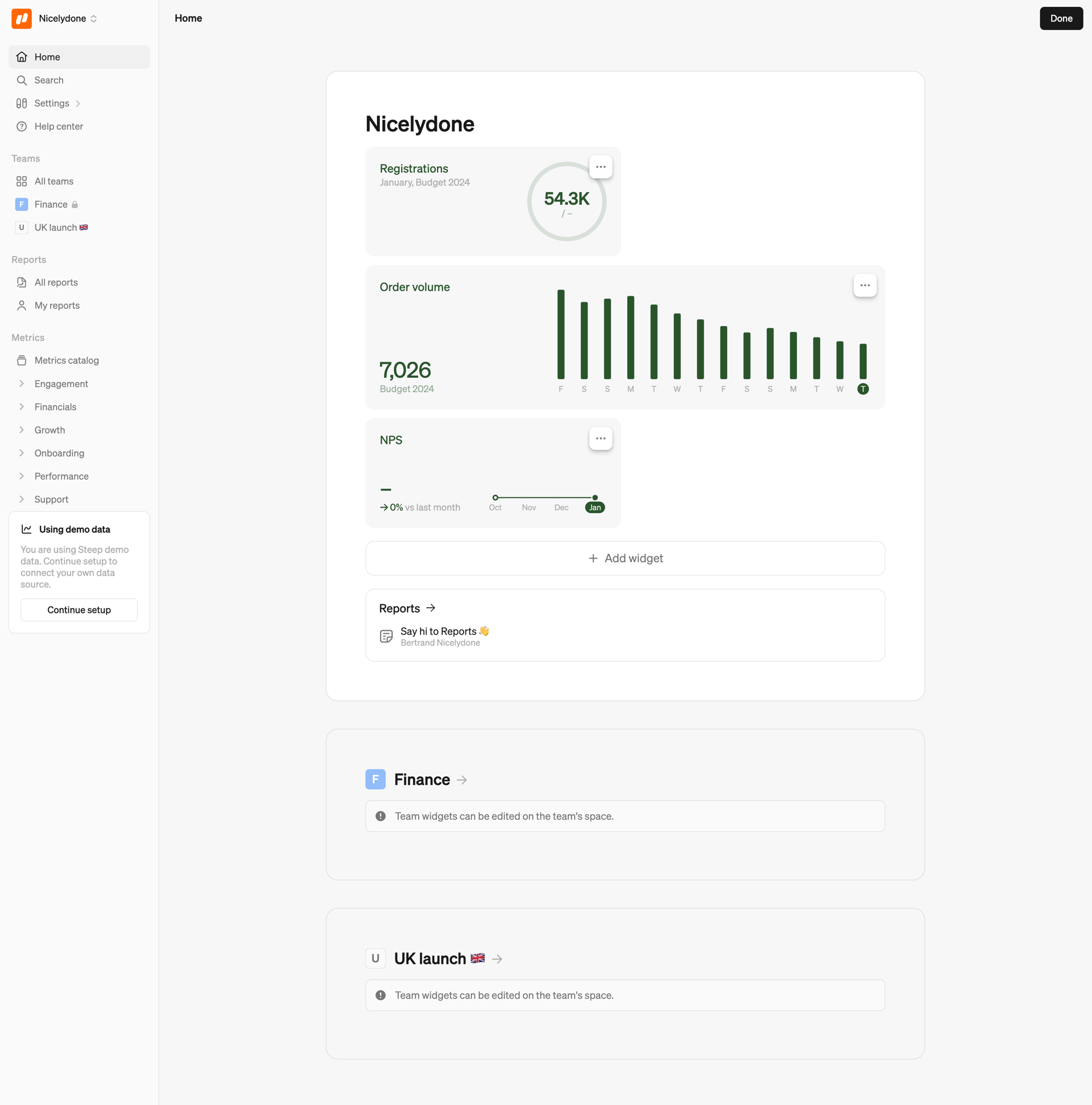The width and height of the screenshot is (1092, 1105).
Task: Switch to the Home navigation item
Action: tap(47, 57)
